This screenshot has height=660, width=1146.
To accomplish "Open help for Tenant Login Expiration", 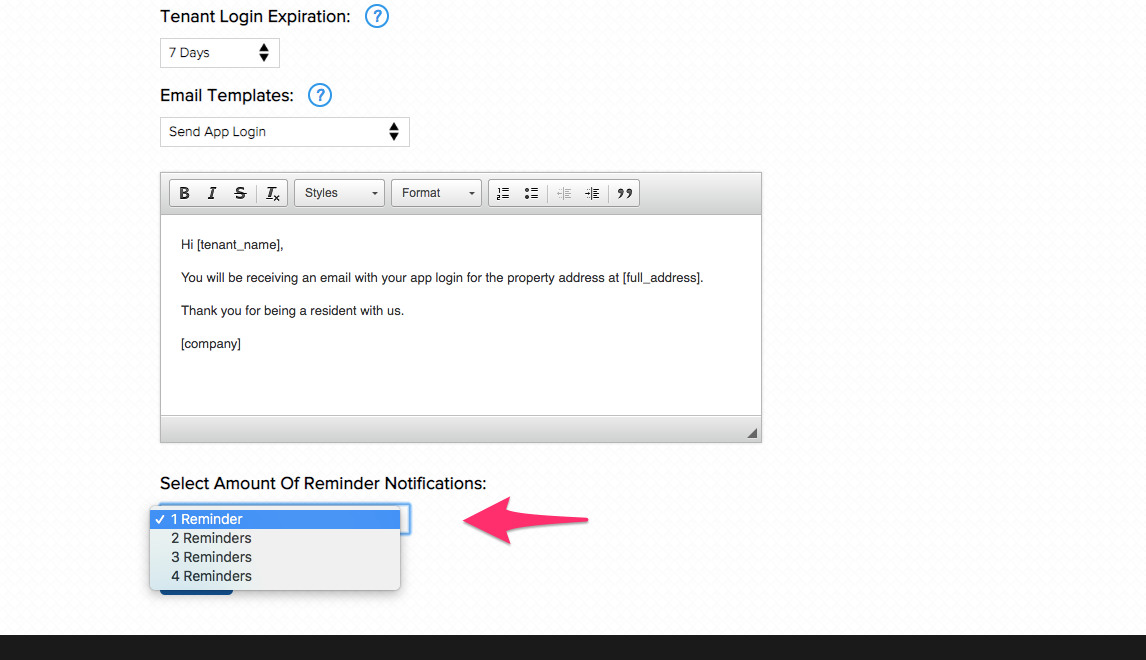I will pyautogui.click(x=376, y=16).
